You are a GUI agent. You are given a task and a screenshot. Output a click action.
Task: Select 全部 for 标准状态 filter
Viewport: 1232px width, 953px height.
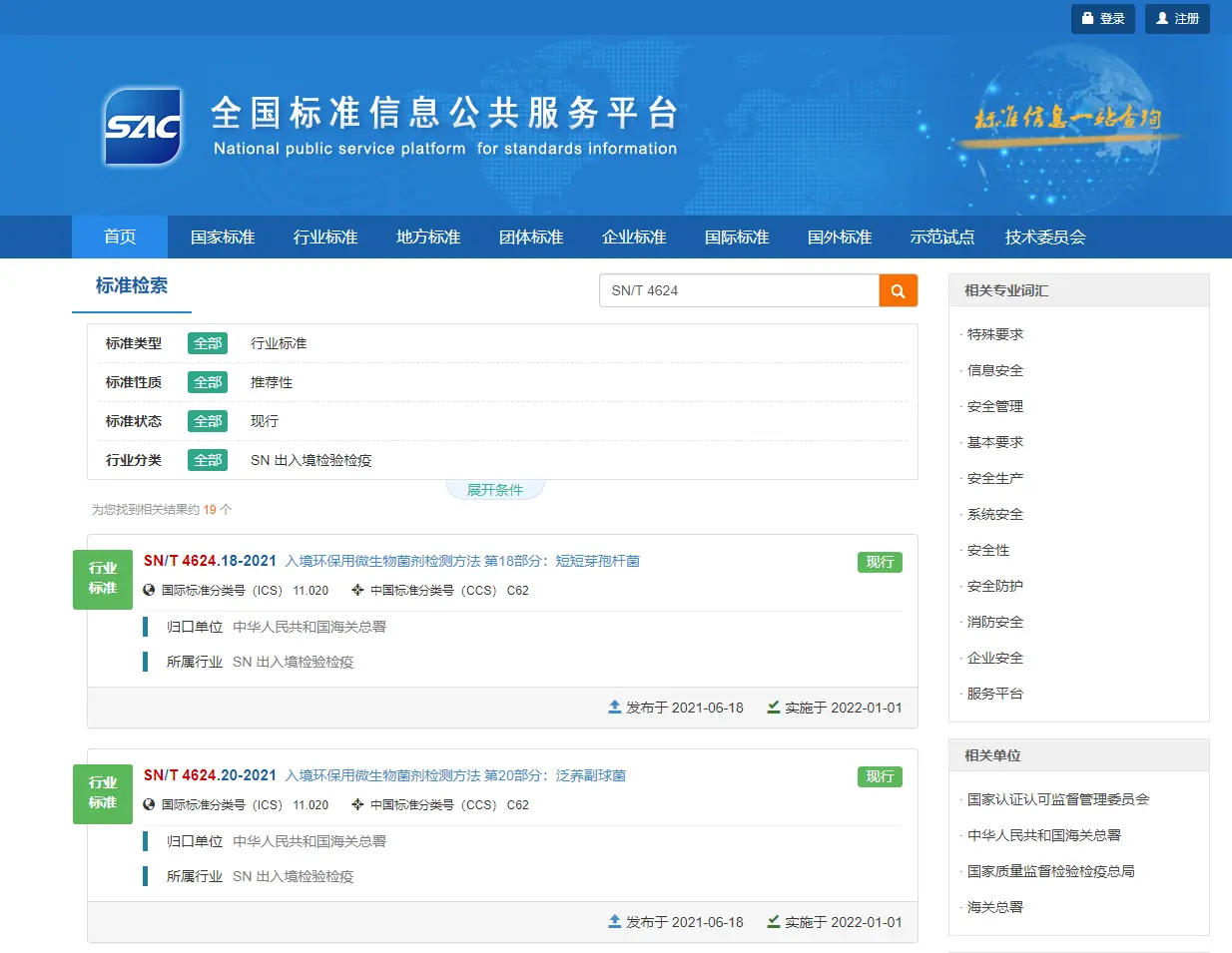[x=208, y=421]
